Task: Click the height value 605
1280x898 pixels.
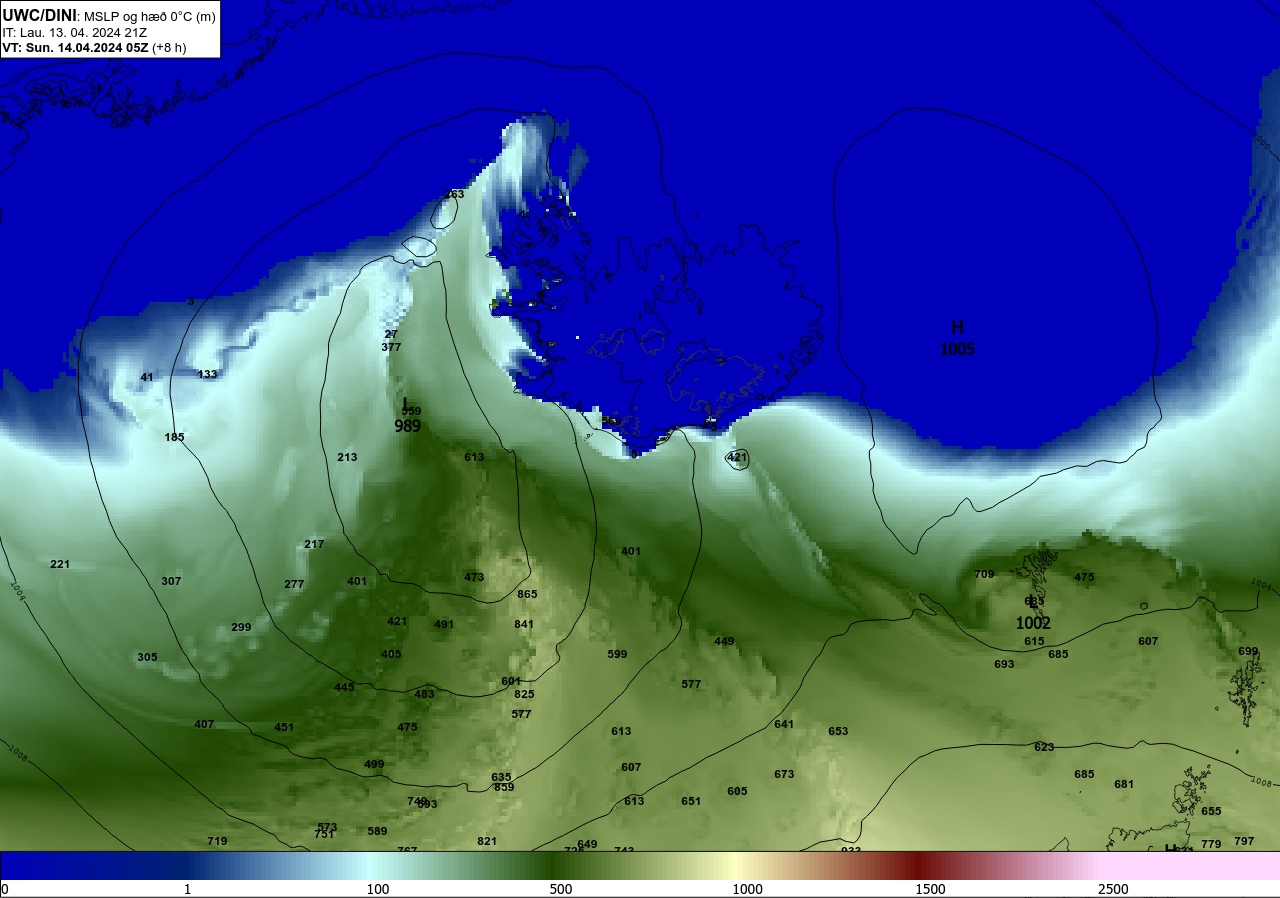Action: click(737, 791)
